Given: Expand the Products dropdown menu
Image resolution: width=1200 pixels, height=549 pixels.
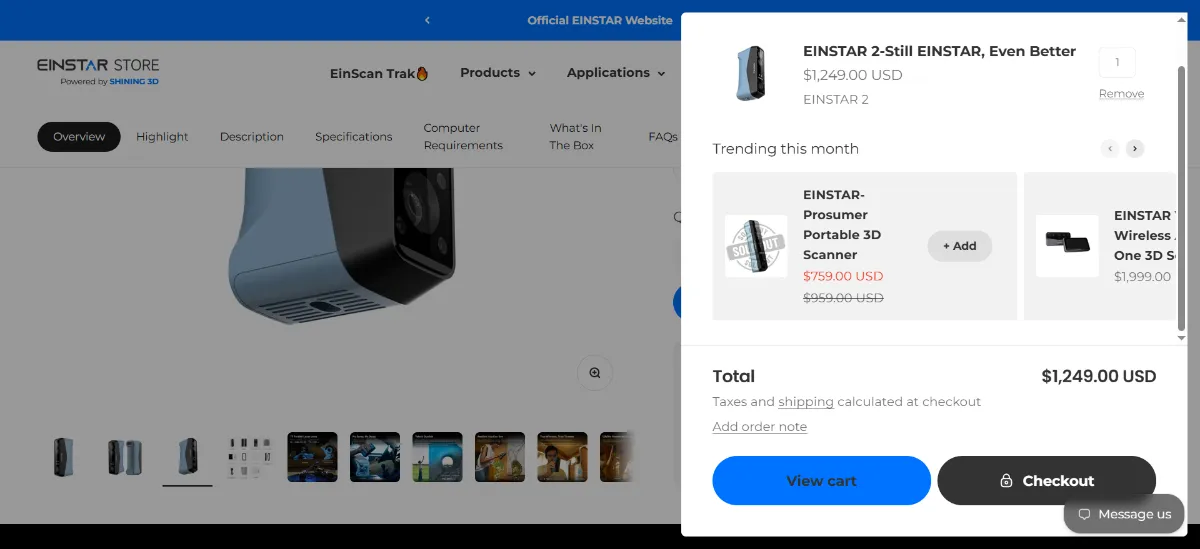Looking at the screenshot, I should coord(497,73).
